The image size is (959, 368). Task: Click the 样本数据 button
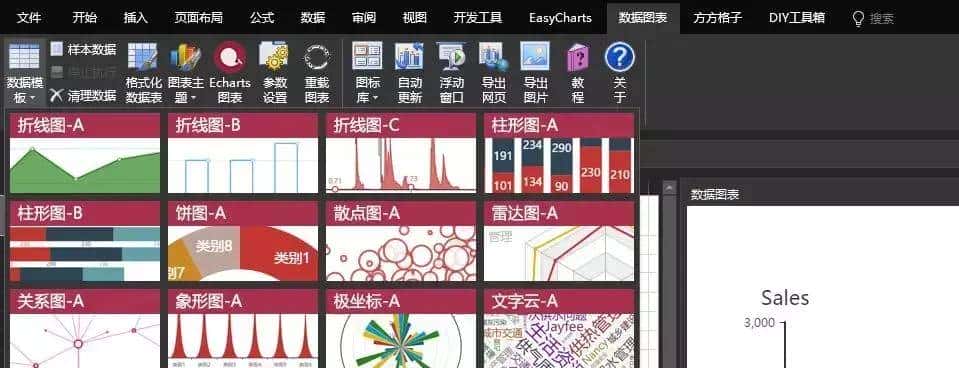(x=83, y=50)
